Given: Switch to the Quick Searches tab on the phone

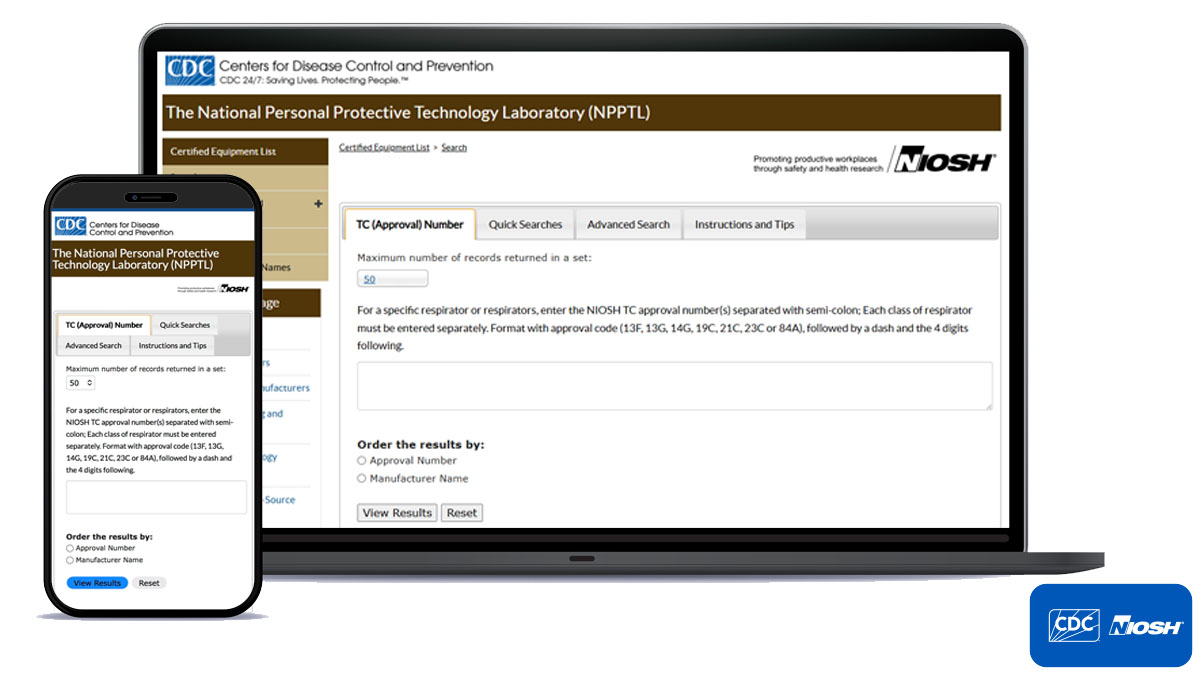Looking at the screenshot, I should 185,325.
